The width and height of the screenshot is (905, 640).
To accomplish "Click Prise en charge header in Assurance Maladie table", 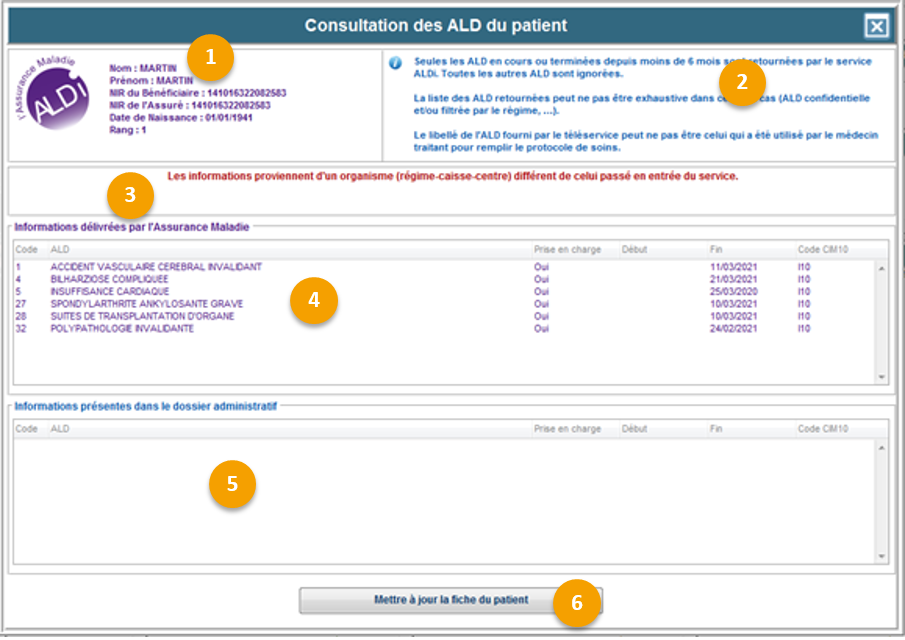I will [x=567, y=249].
